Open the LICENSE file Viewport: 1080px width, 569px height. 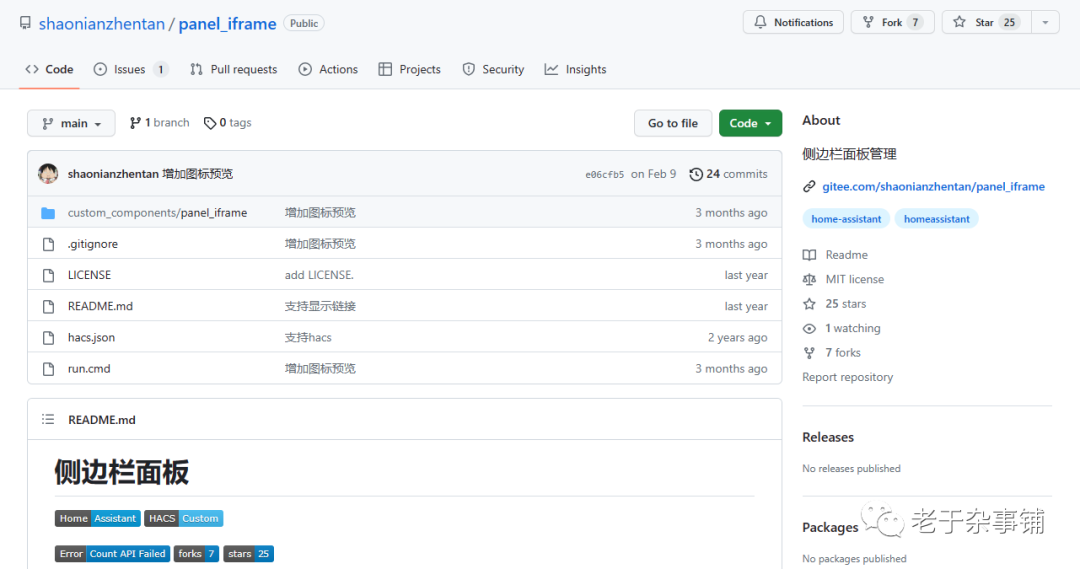click(90, 275)
